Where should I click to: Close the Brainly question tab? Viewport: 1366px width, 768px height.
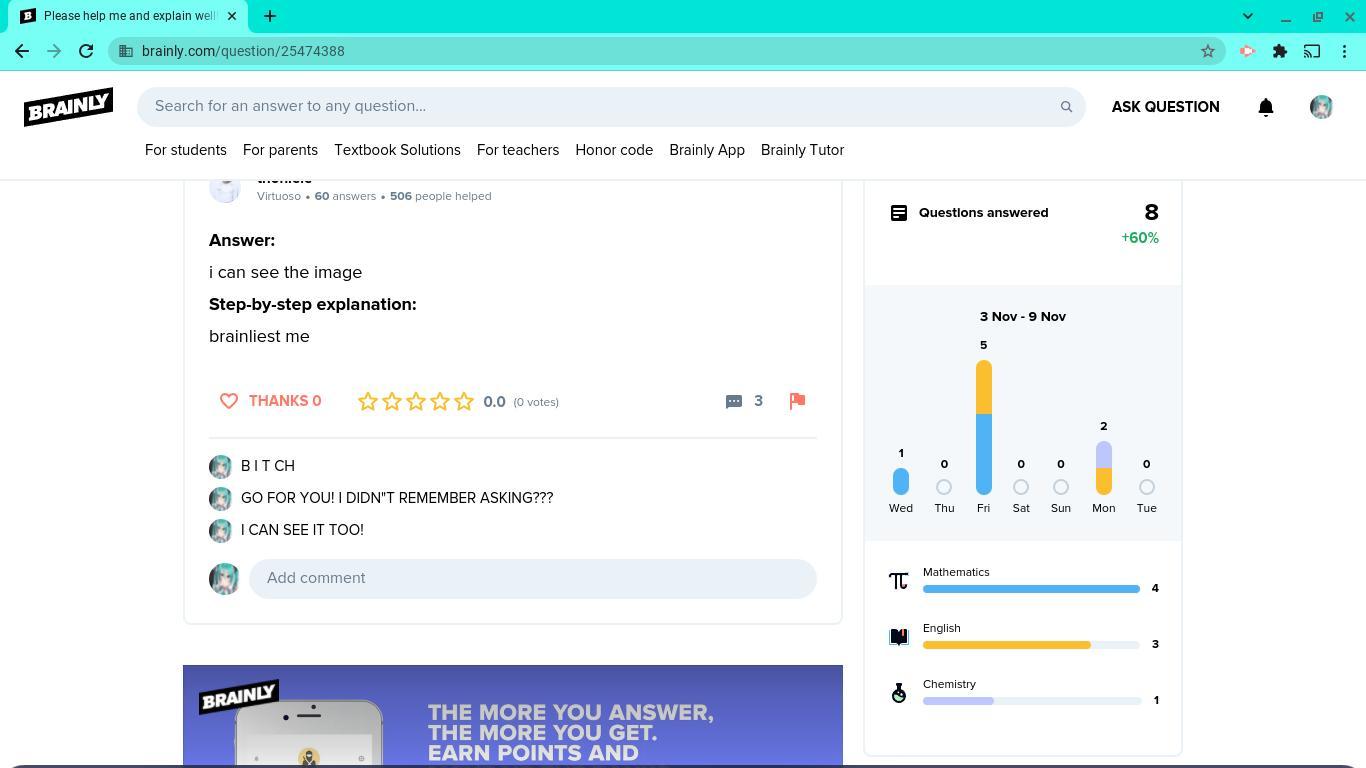pos(232,16)
